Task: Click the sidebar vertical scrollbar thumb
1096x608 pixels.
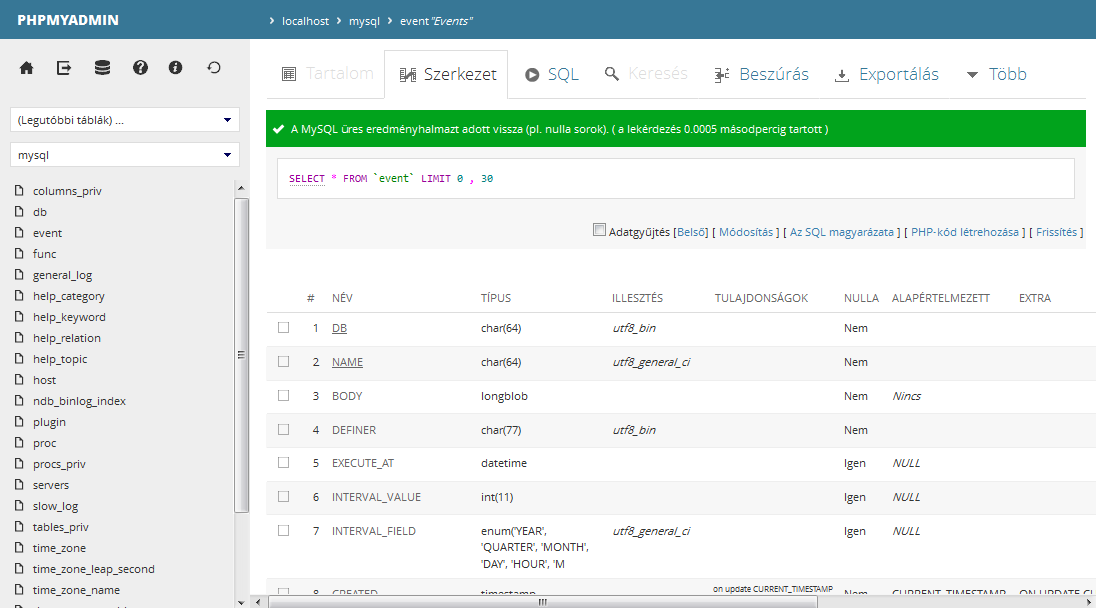Action: pyautogui.click(x=241, y=355)
